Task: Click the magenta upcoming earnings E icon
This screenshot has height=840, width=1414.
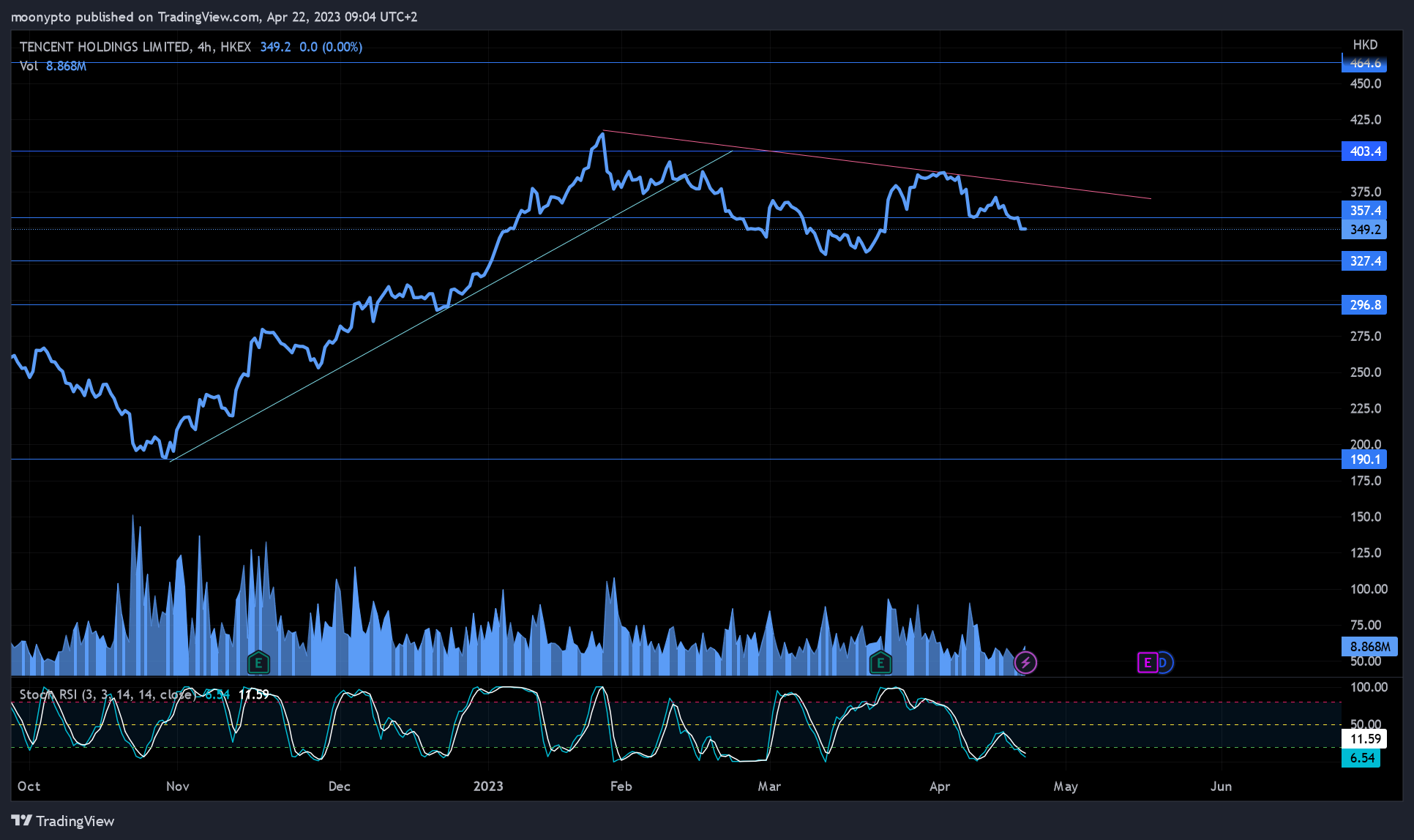Action: [x=1147, y=663]
